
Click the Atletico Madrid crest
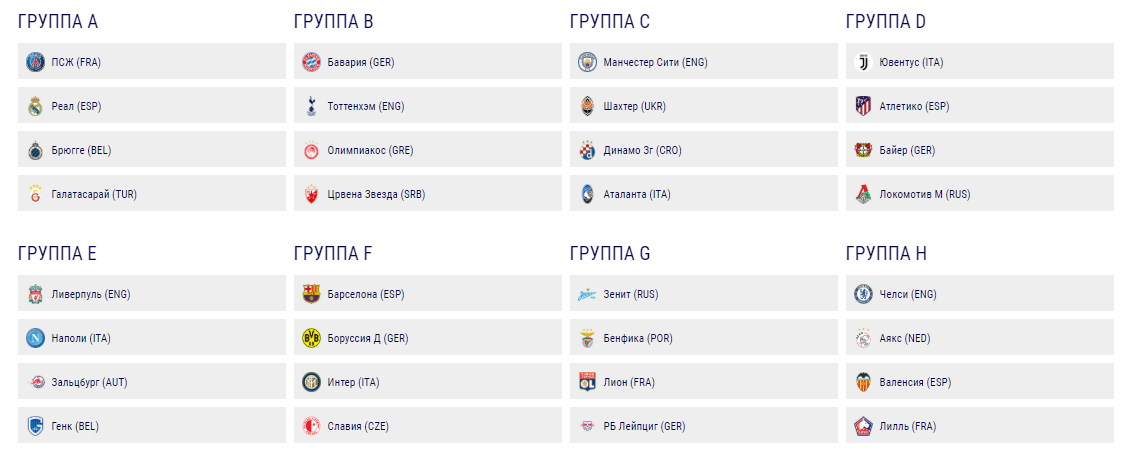(862, 106)
